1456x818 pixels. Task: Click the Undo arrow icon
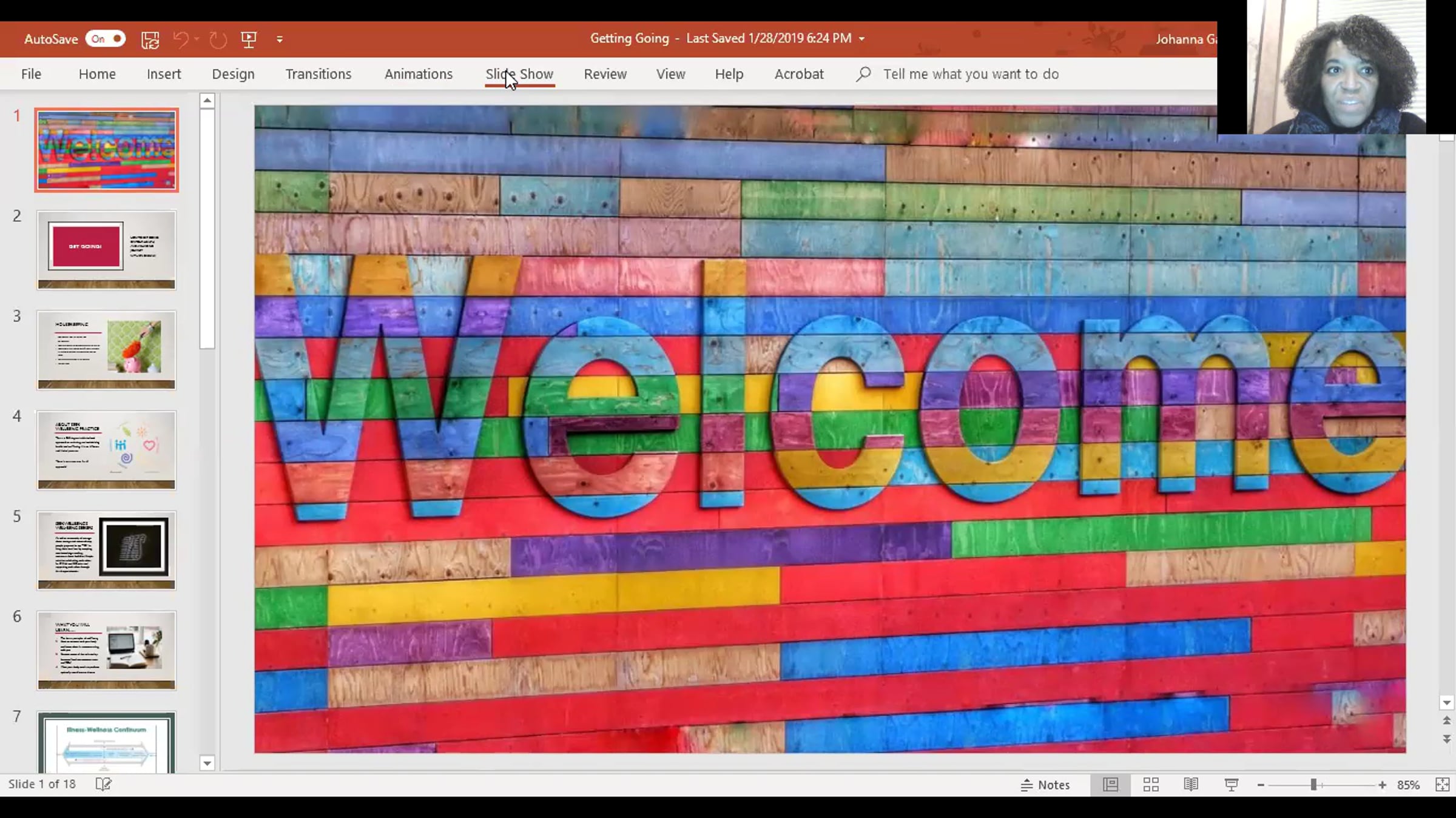point(181,39)
